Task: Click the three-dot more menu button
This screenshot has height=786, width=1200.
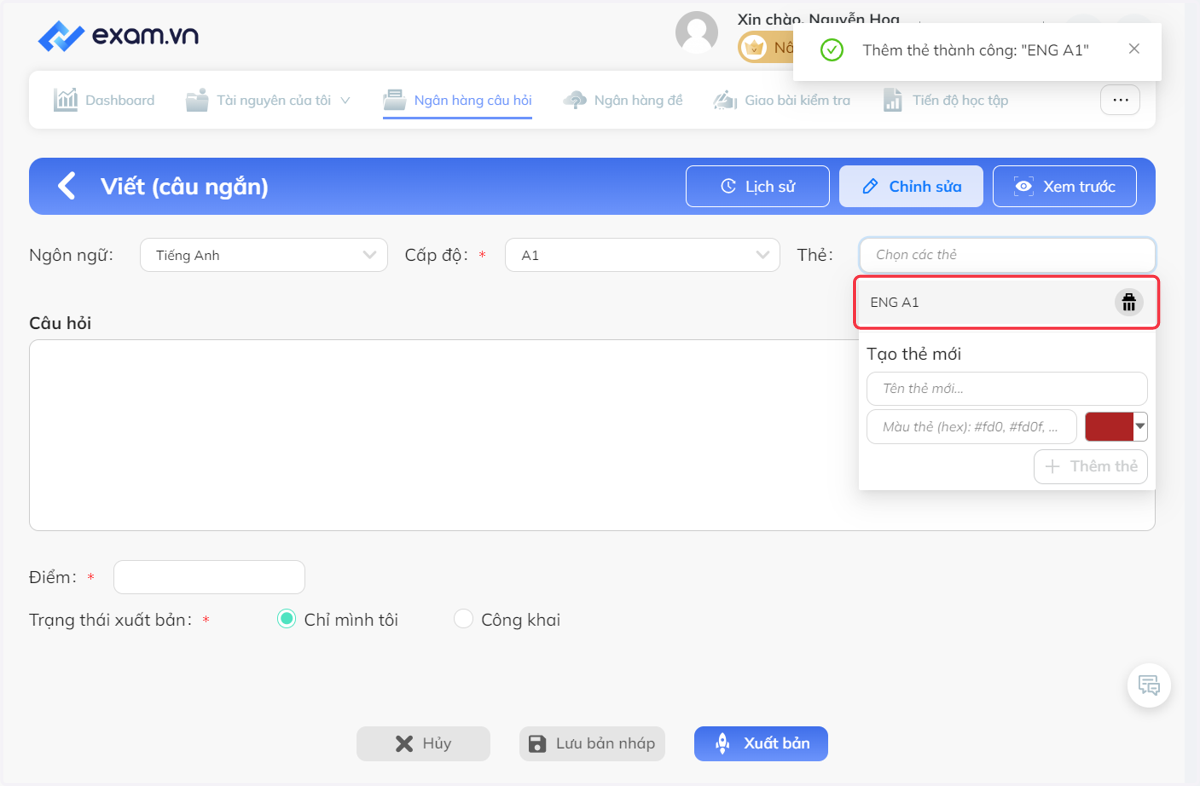Action: click(x=1120, y=100)
